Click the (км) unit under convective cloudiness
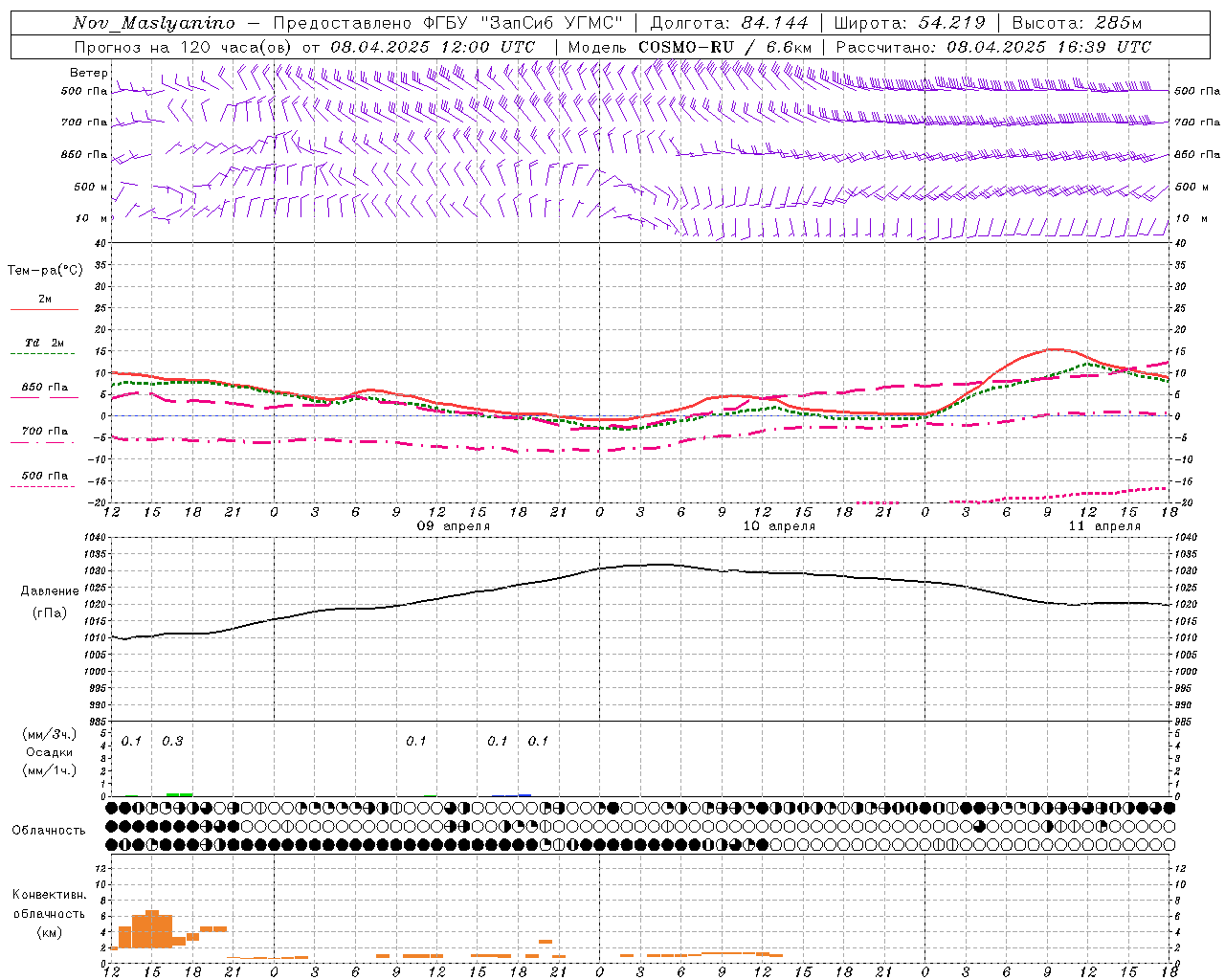 click(x=50, y=932)
